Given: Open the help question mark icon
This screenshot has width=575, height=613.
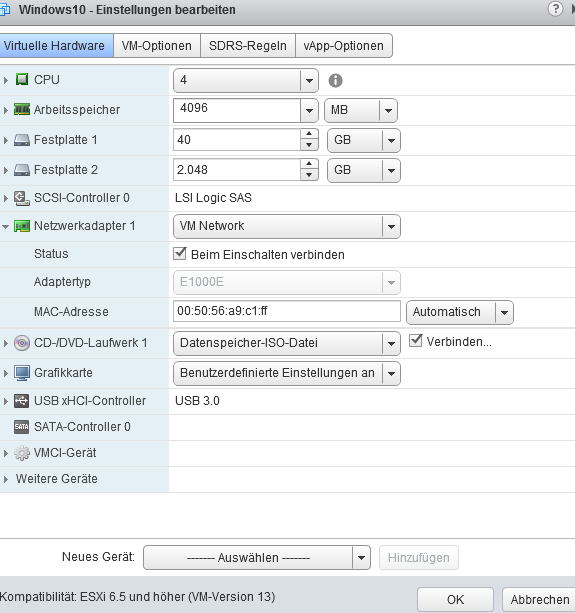Looking at the screenshot, I should point(555,9).
